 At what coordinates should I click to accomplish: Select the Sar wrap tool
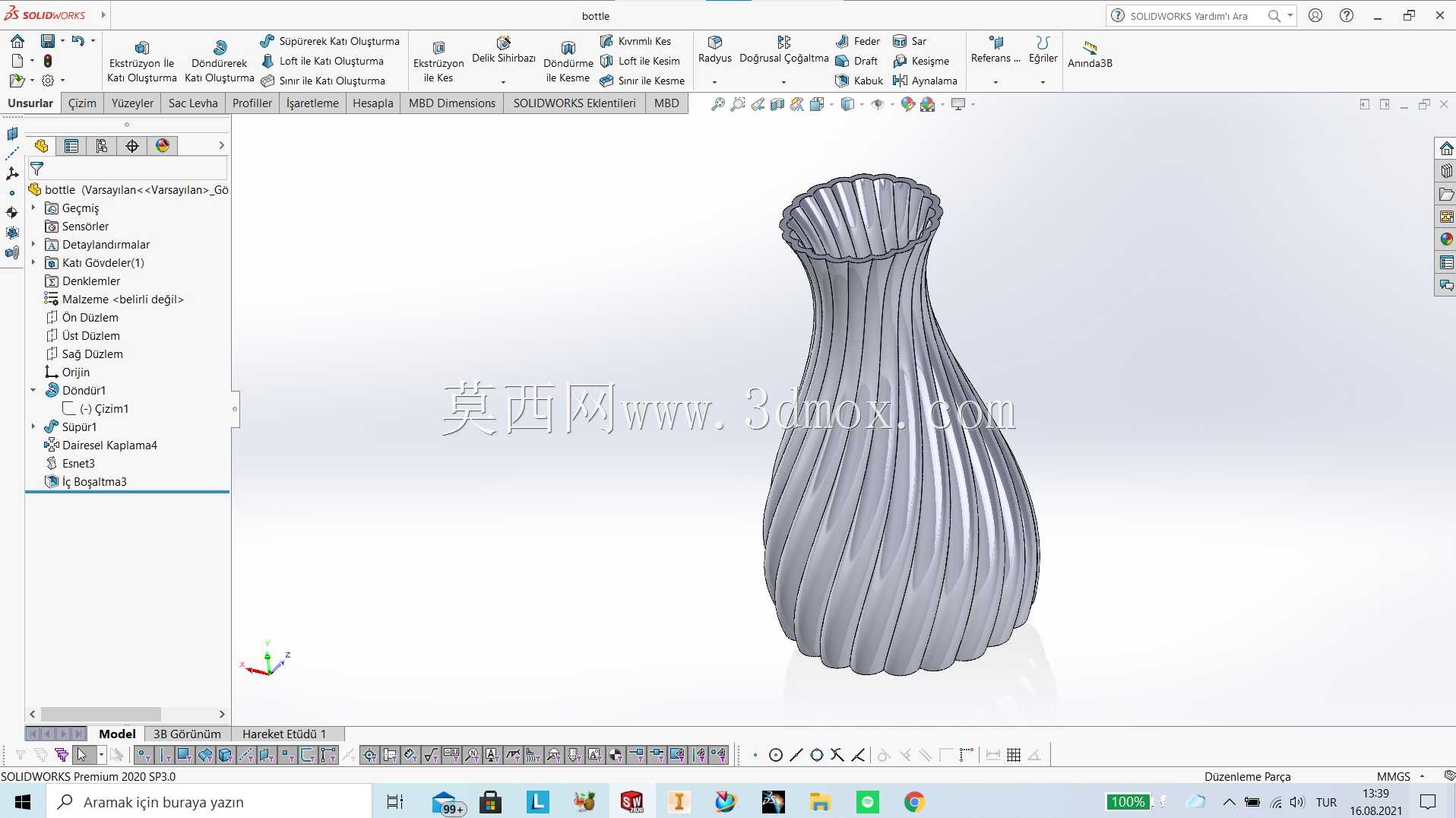(910, 41)
